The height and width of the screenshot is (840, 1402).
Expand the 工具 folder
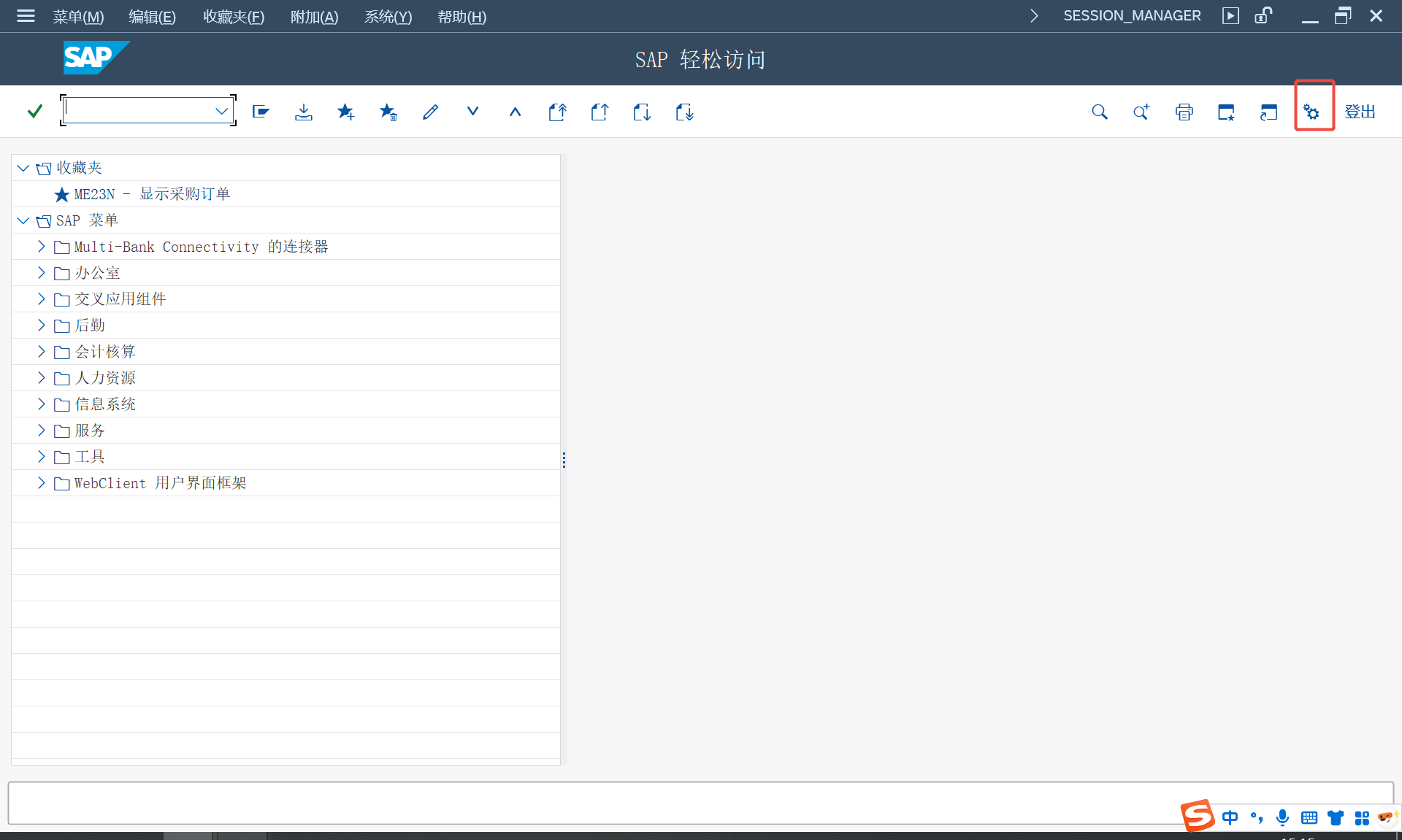(42, 457)
